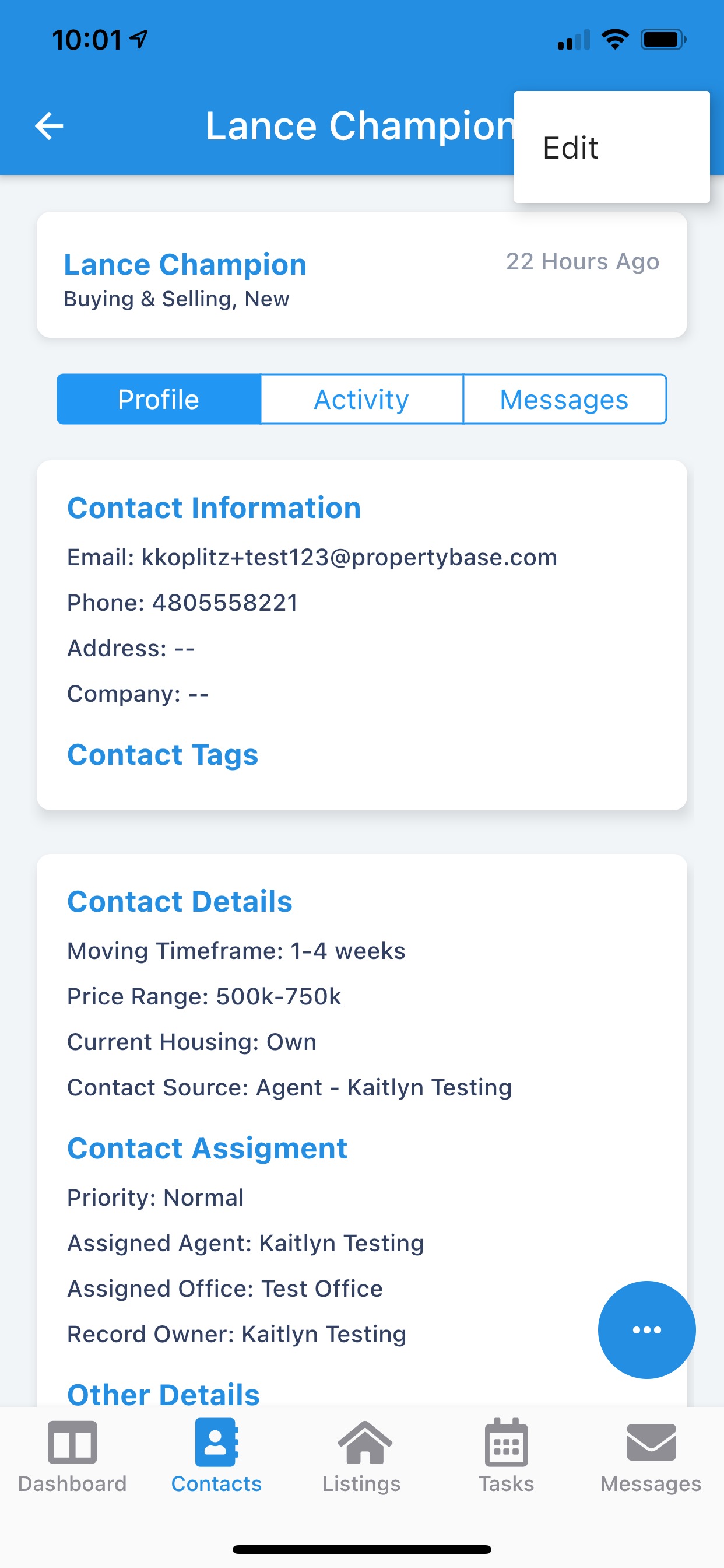Open the Listings house icon

(364, 1443)
